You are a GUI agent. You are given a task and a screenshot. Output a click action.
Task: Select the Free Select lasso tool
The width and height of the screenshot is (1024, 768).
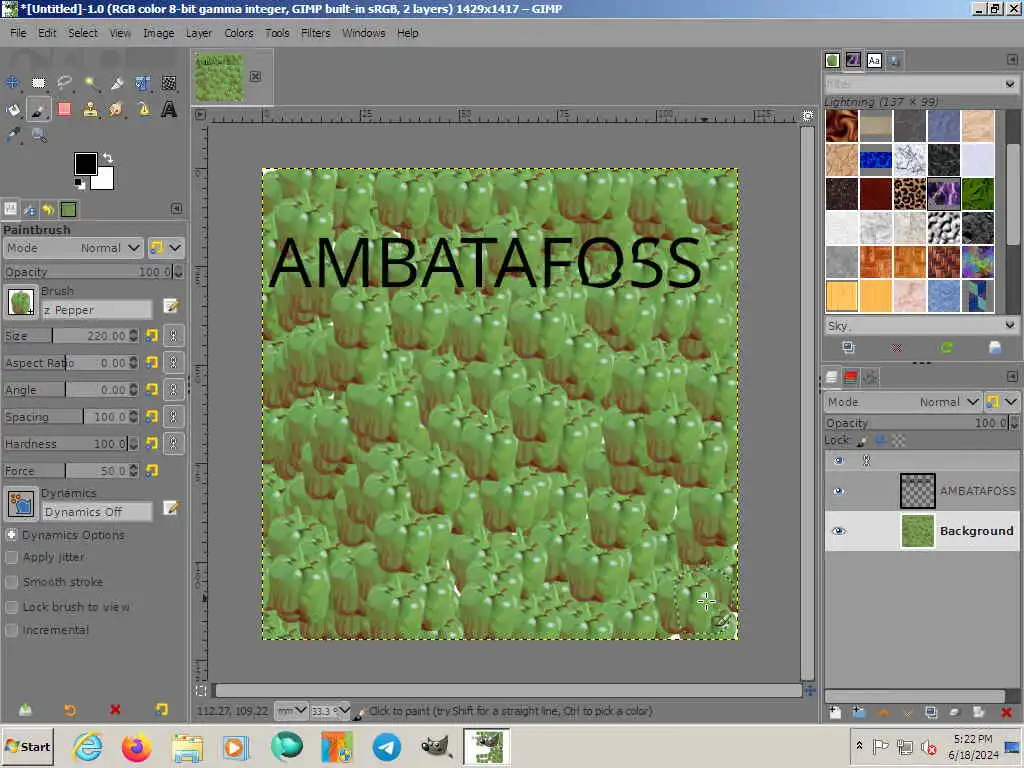click(64, 82)
